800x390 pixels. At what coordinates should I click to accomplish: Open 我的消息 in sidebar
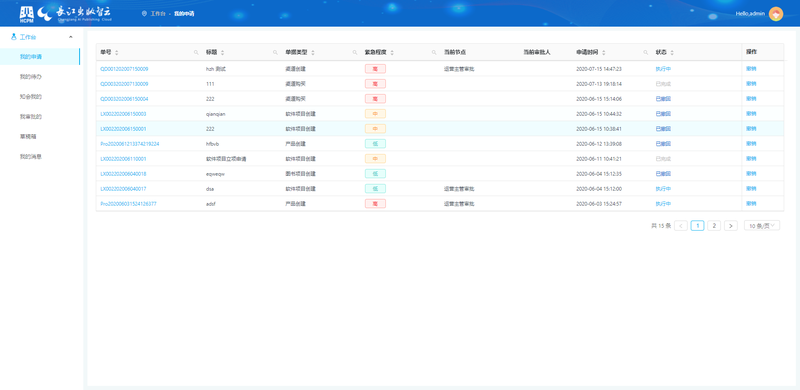point(31,157)
